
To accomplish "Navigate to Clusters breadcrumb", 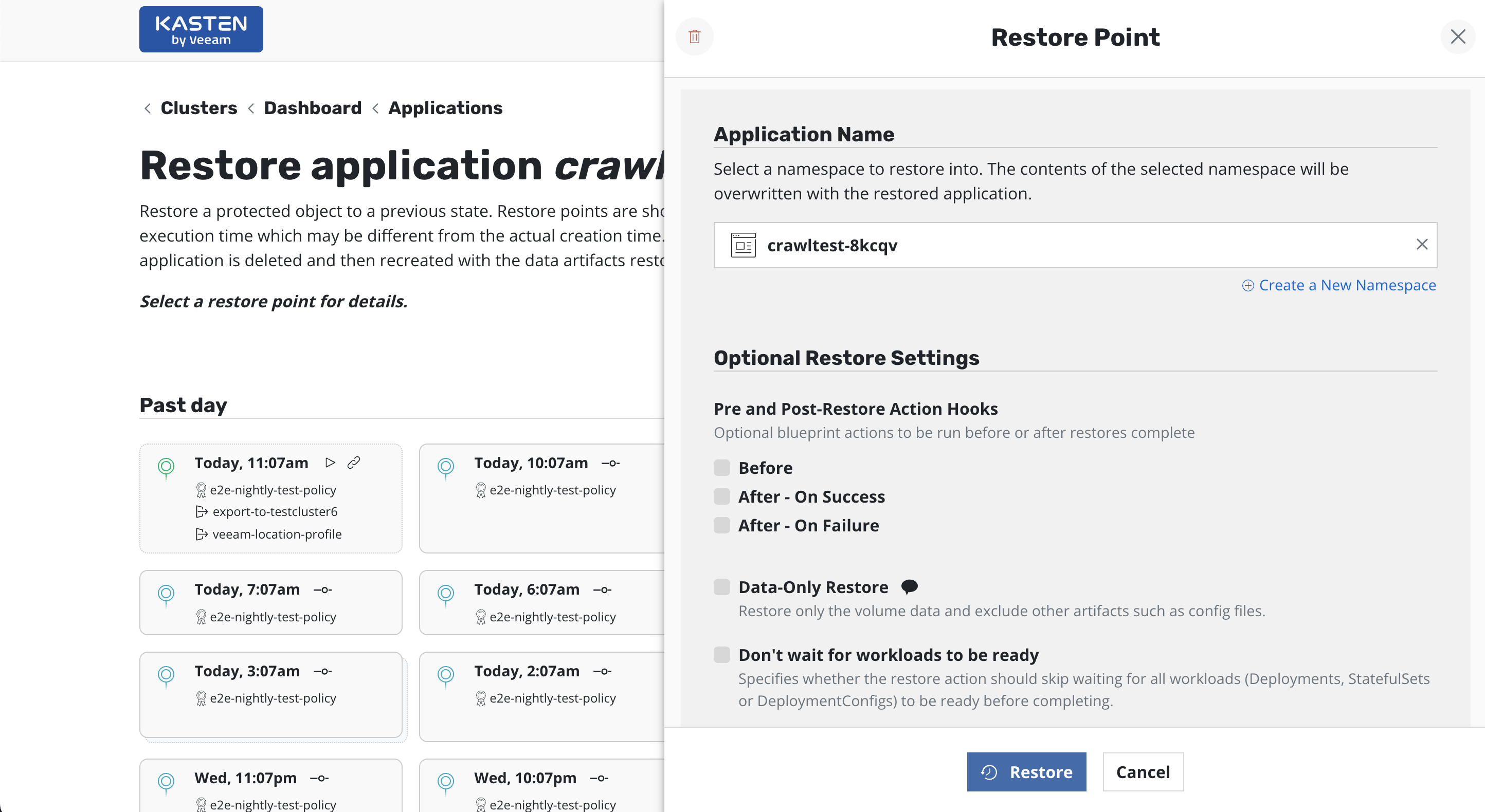I will click(198, 108).
